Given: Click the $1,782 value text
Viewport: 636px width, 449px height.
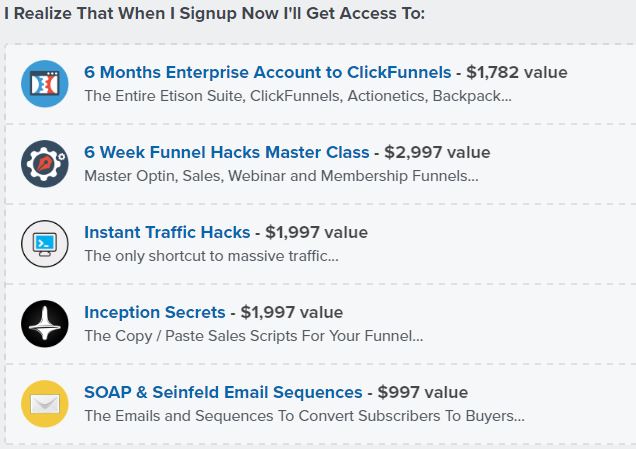Looking at the screenshot, I should point(517,72).
